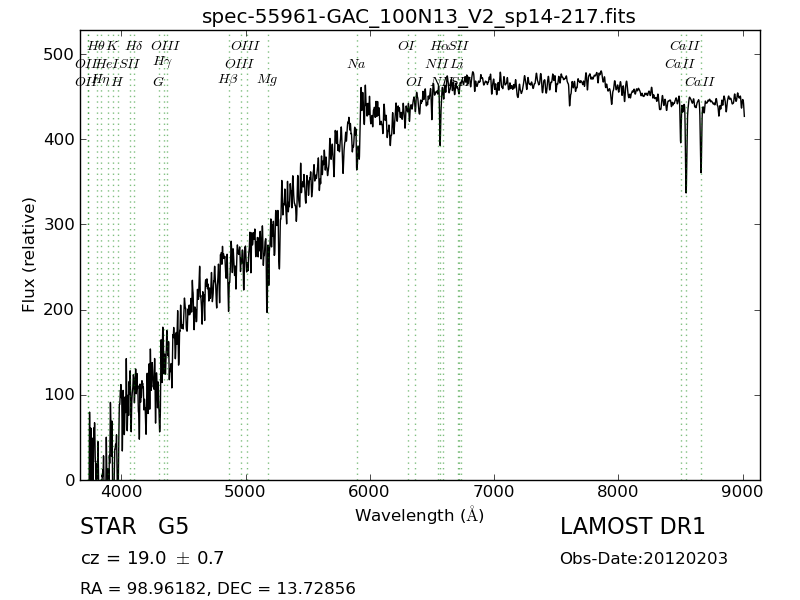800x600 pixels.
Task: Select the 'Flux (relative)' y-axis label
Action: (29, 255)
